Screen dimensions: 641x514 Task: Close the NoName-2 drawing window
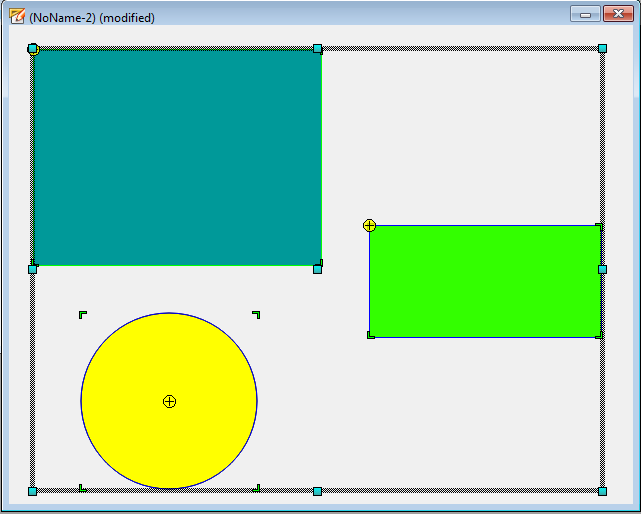click(x=615, y=13)
